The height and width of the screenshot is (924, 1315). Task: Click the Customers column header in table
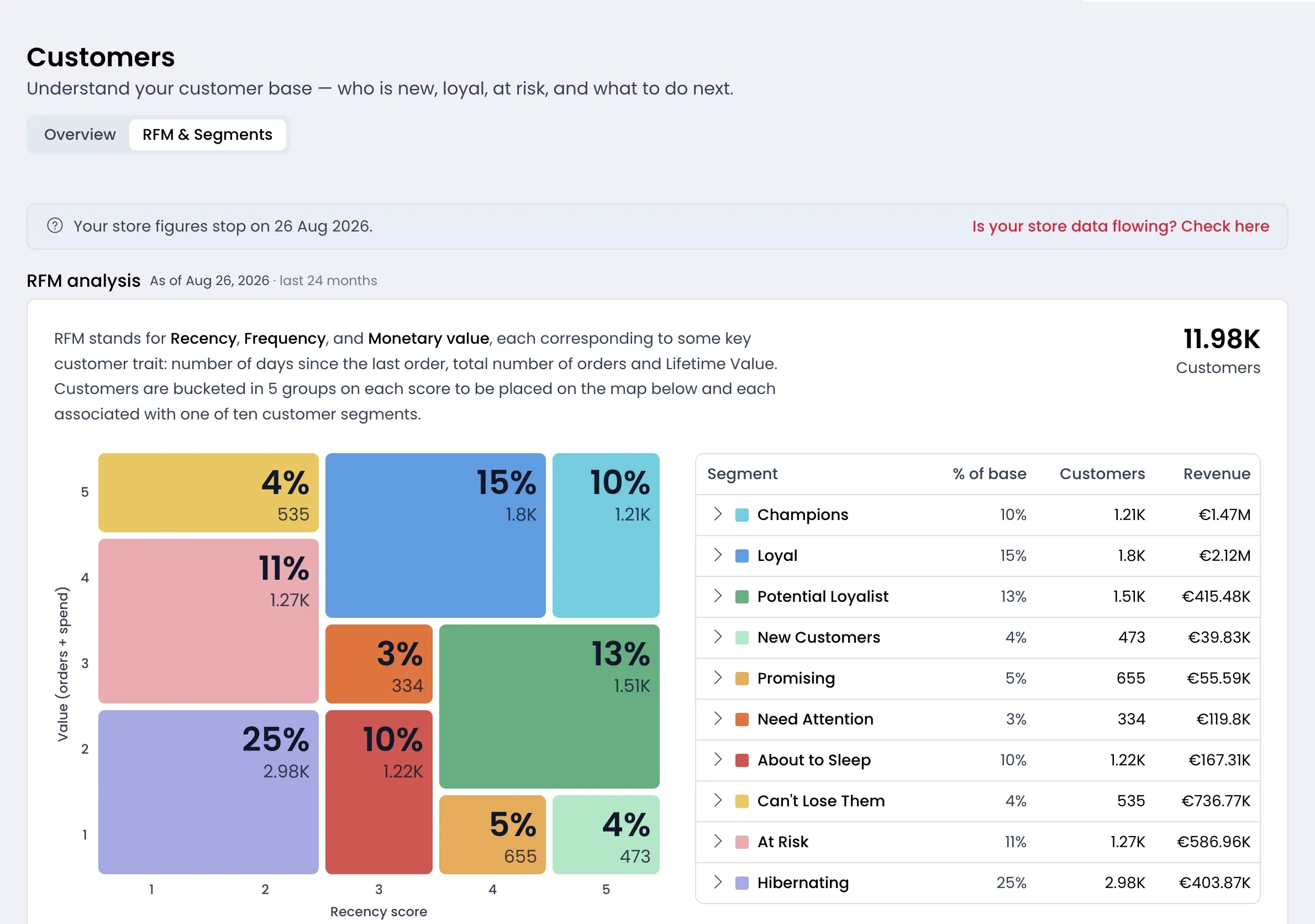pos(1102,474)
